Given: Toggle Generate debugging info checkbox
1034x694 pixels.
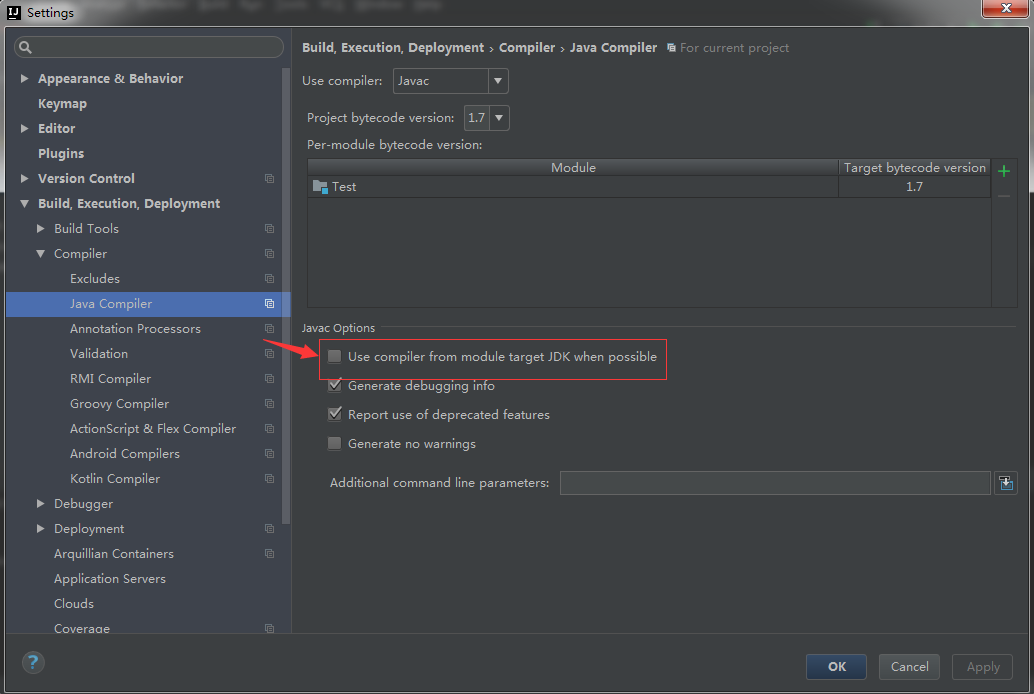Looking at the screenshot, I should pos(335,385).
